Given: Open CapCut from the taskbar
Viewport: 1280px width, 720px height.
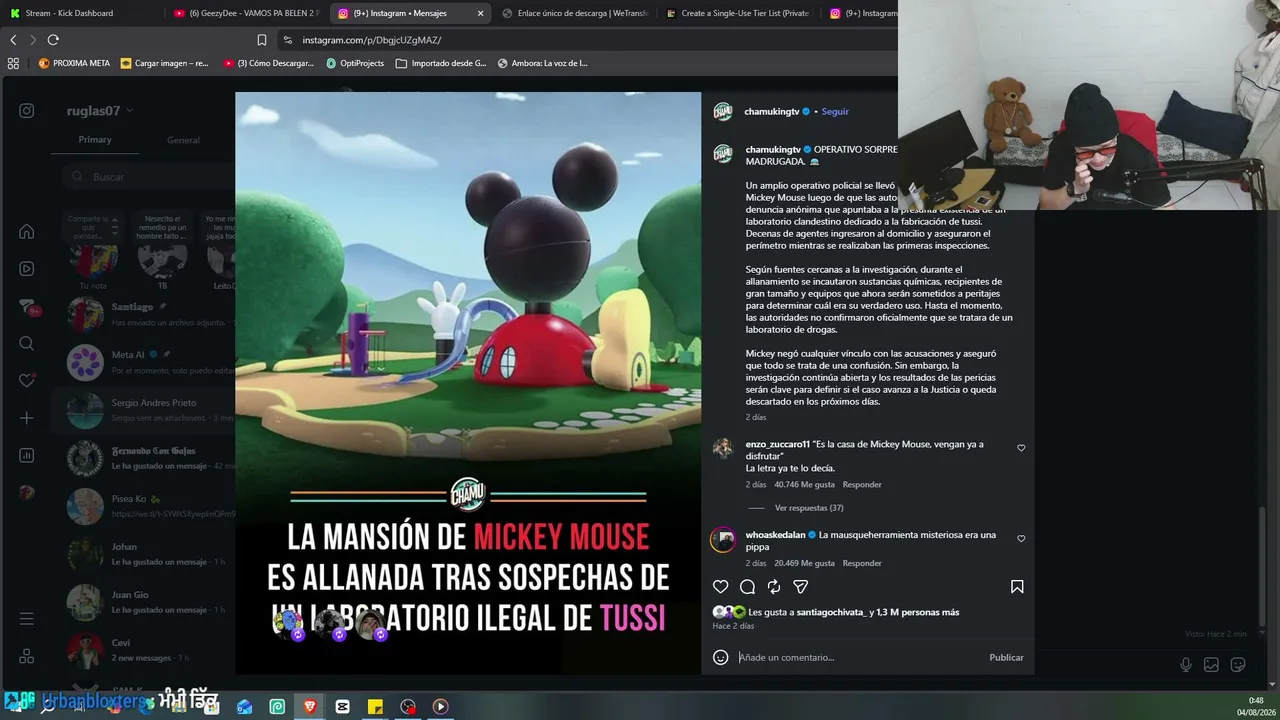Looking at the screenshot, I should click(x=342, y=707).
